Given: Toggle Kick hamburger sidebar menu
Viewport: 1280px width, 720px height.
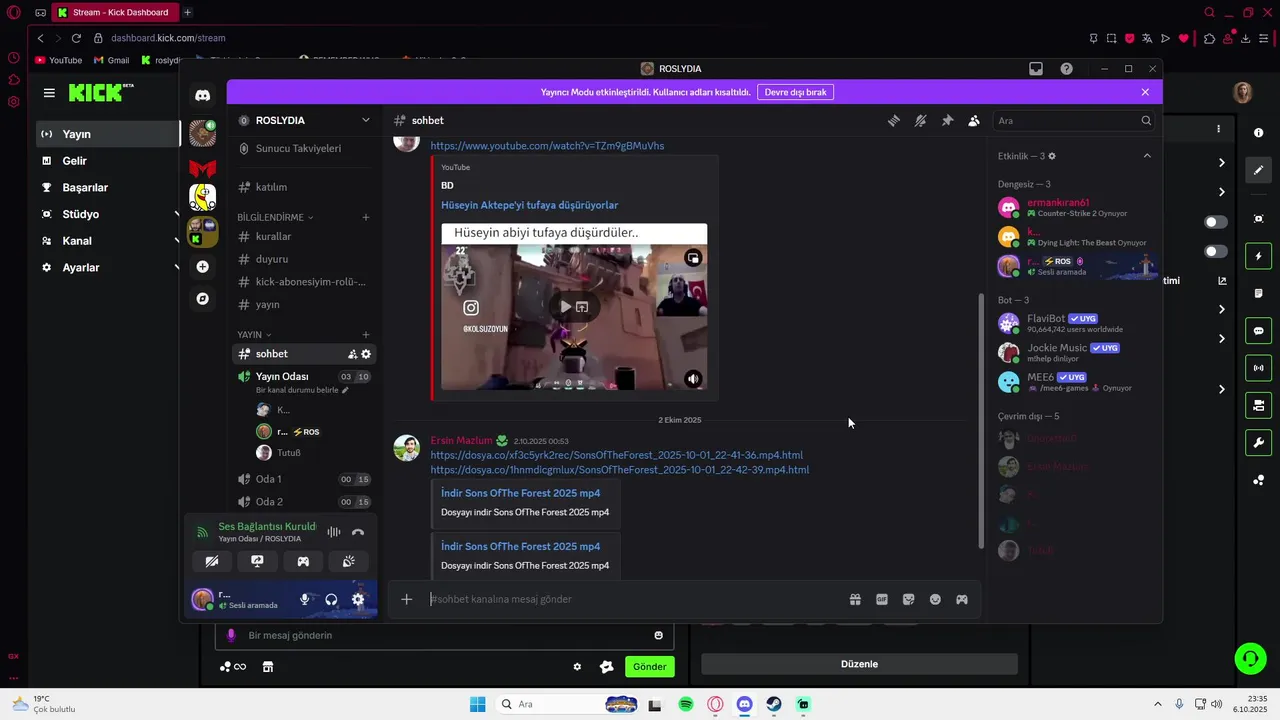Looking at the screenshot, I should (x=49, y=93).
